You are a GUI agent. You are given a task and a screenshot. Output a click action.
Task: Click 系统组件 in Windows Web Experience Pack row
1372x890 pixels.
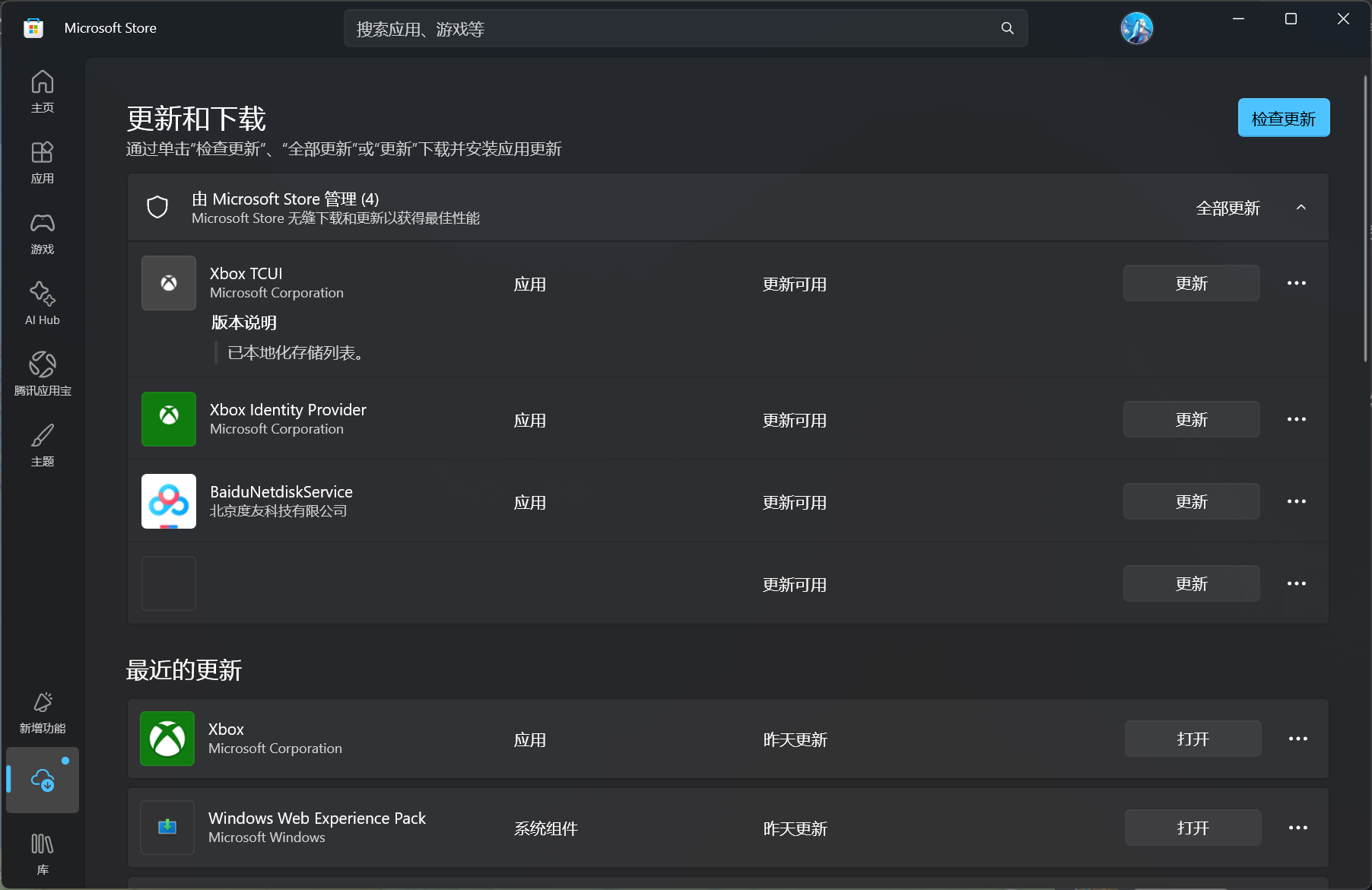tap(546, 828)
